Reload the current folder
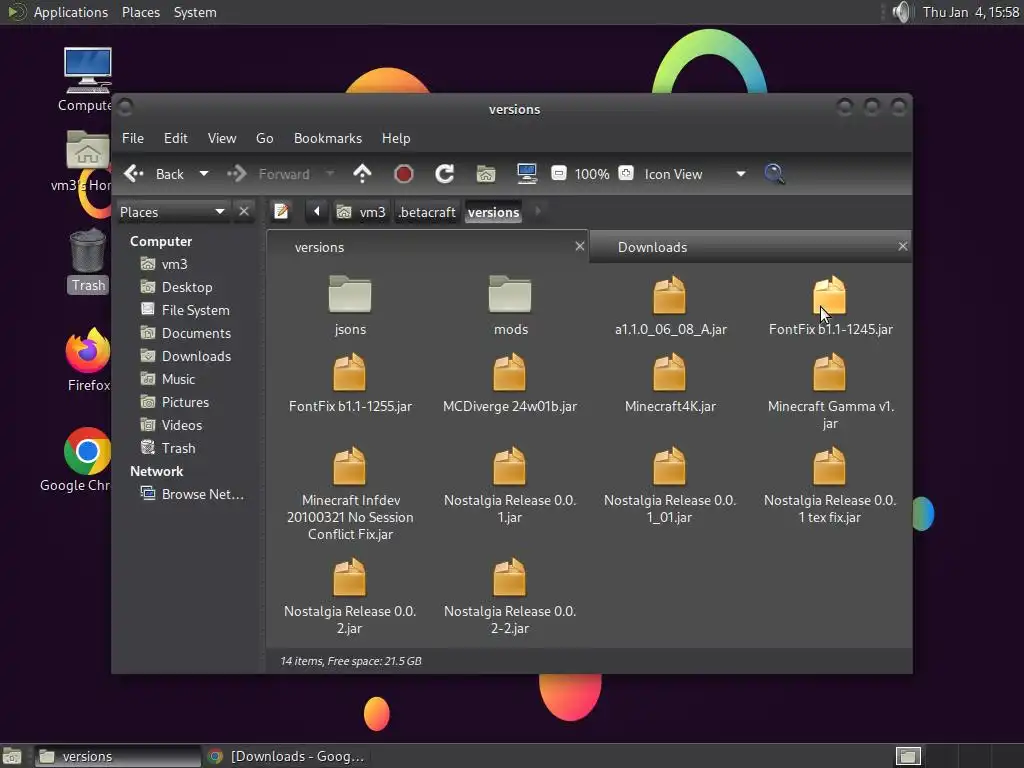The height and width of the screenshot is (768, 1024). coord(445,174)
